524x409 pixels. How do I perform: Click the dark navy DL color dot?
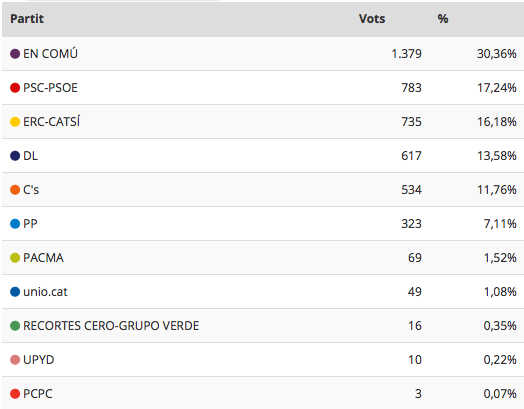(15, 156)
